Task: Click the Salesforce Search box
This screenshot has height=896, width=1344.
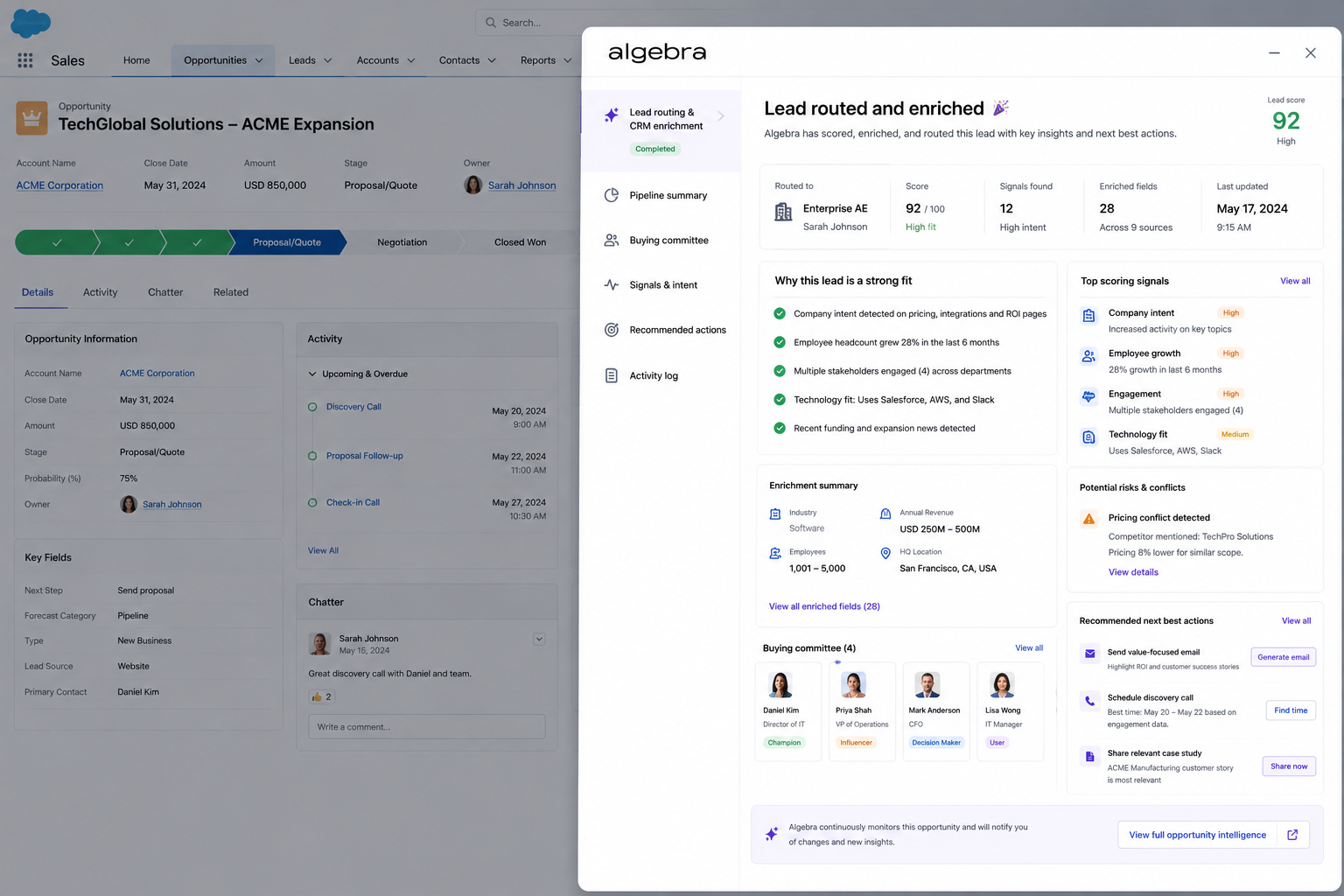Action: pyautogui.click(x=529, y=23)
